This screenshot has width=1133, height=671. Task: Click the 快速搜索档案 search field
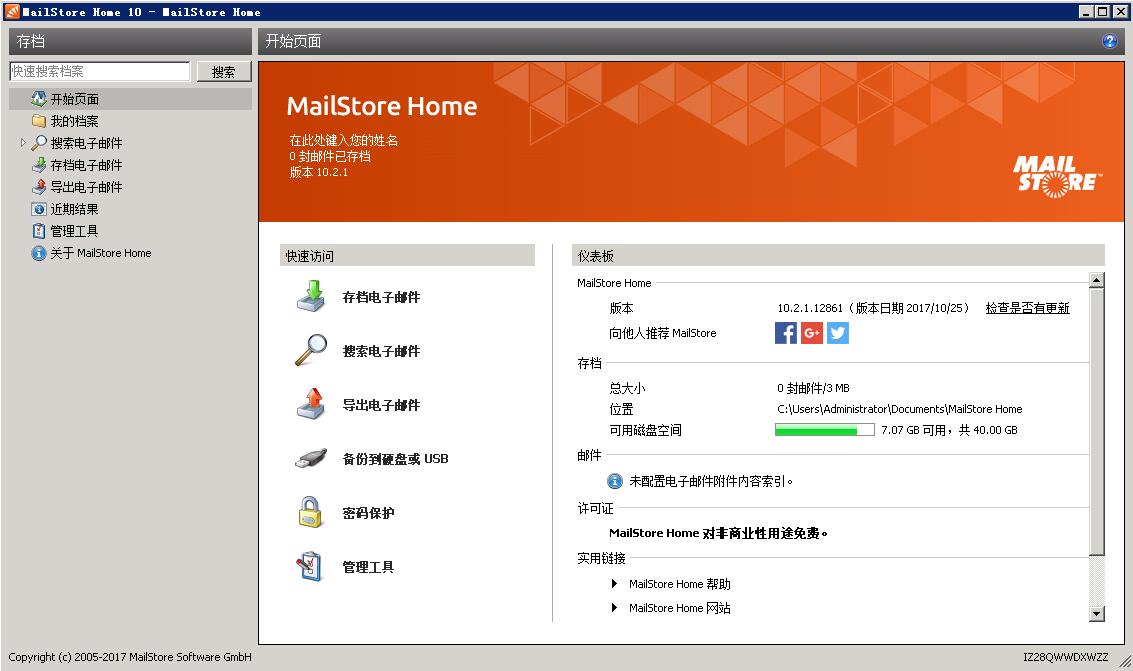point(100,70)
